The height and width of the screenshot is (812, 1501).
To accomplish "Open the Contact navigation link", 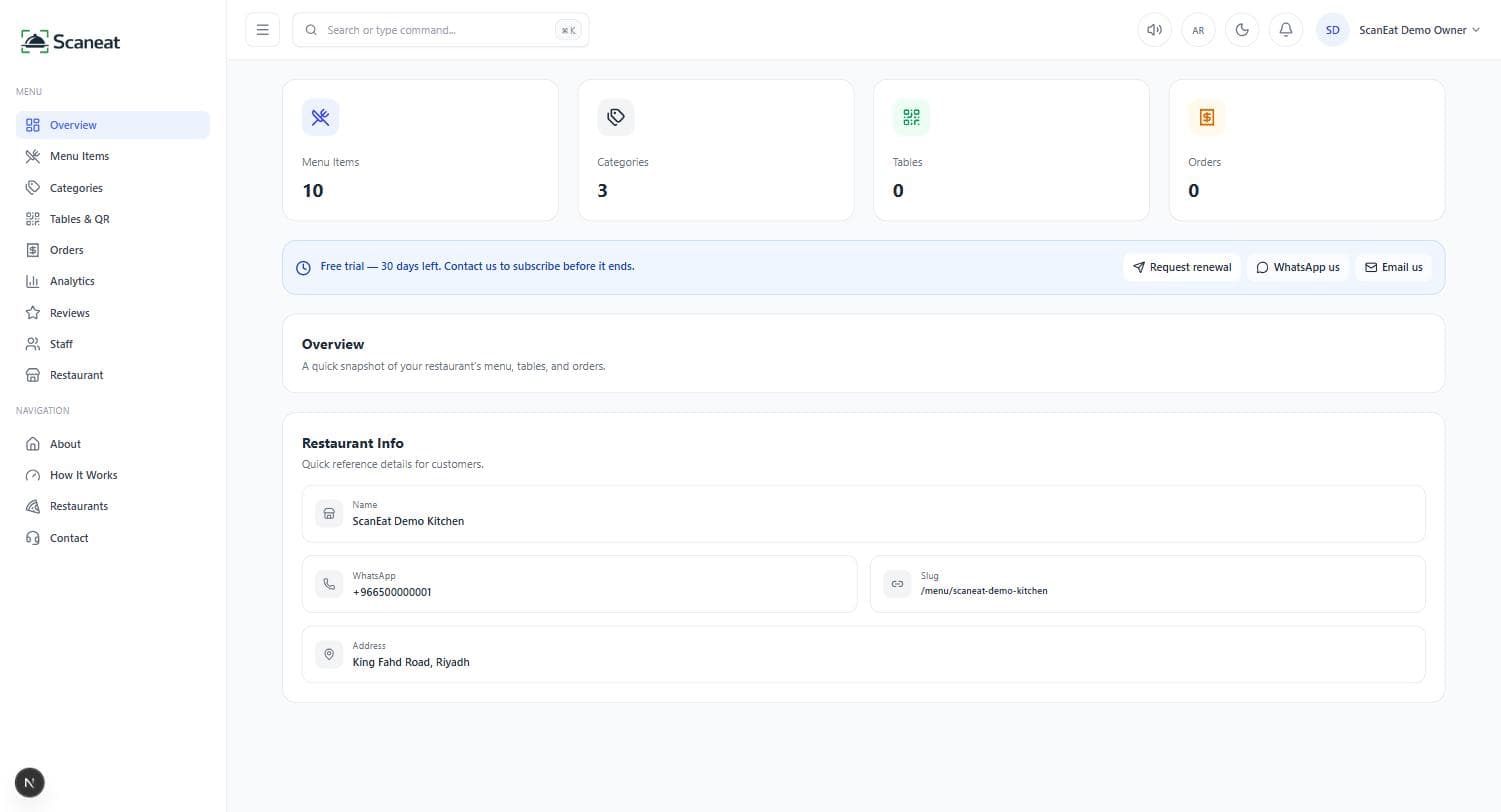I will (113, 538).
